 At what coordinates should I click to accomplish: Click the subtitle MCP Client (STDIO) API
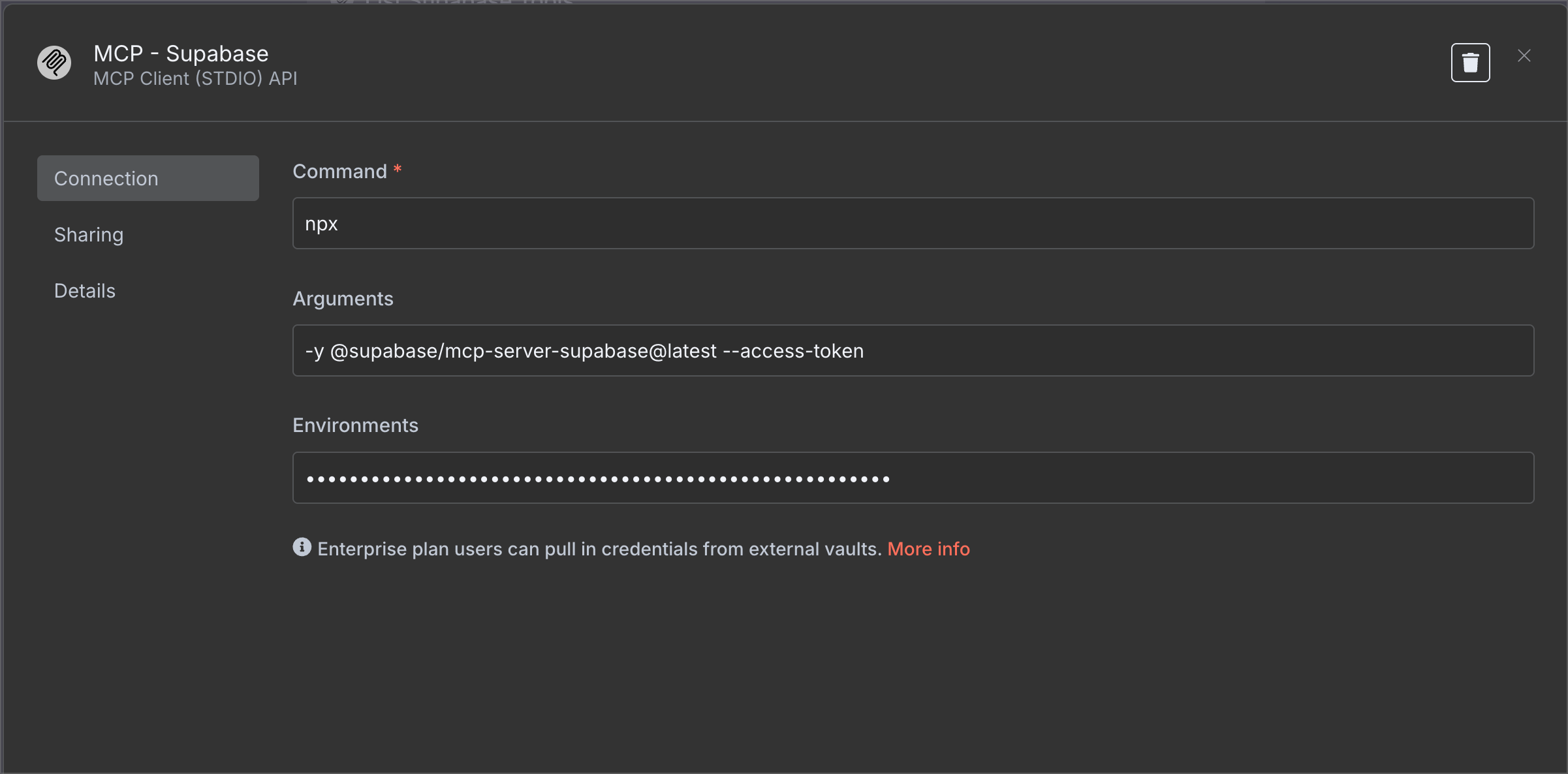coord(195,78)
